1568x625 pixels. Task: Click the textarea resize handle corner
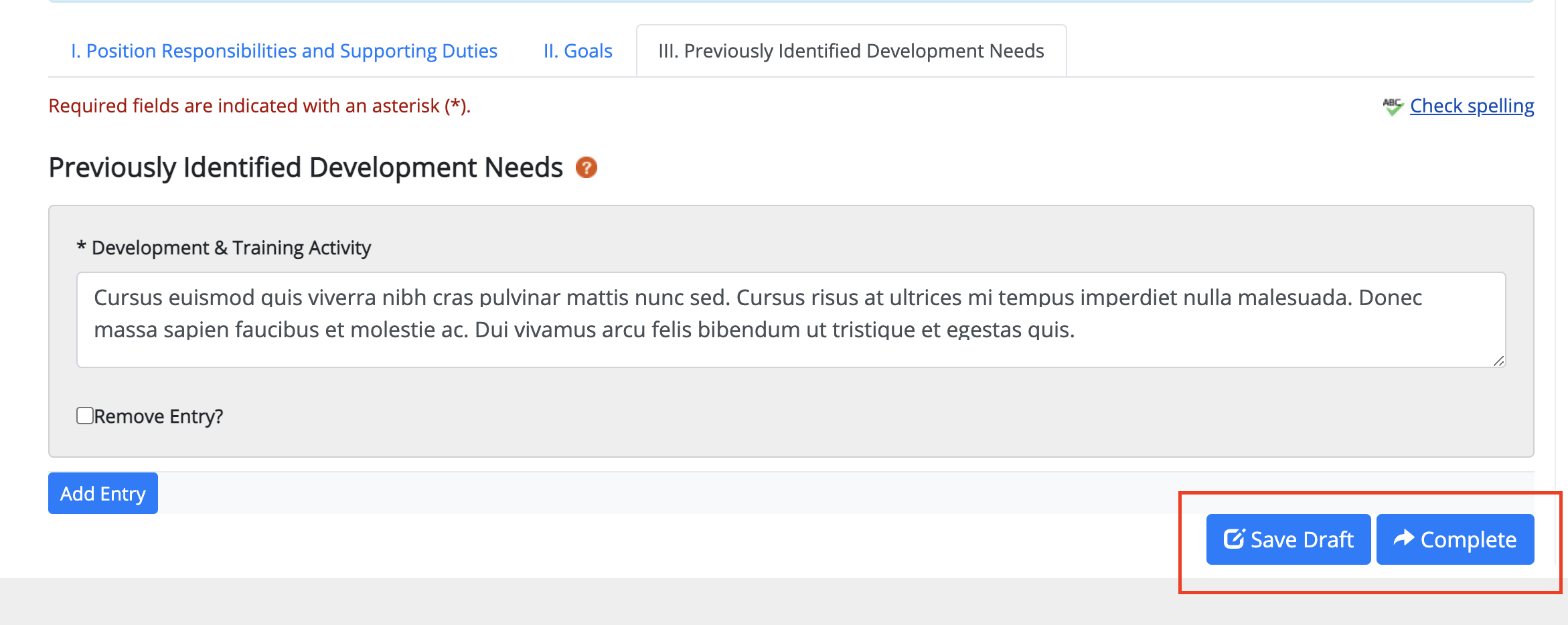coord(1498,361)
